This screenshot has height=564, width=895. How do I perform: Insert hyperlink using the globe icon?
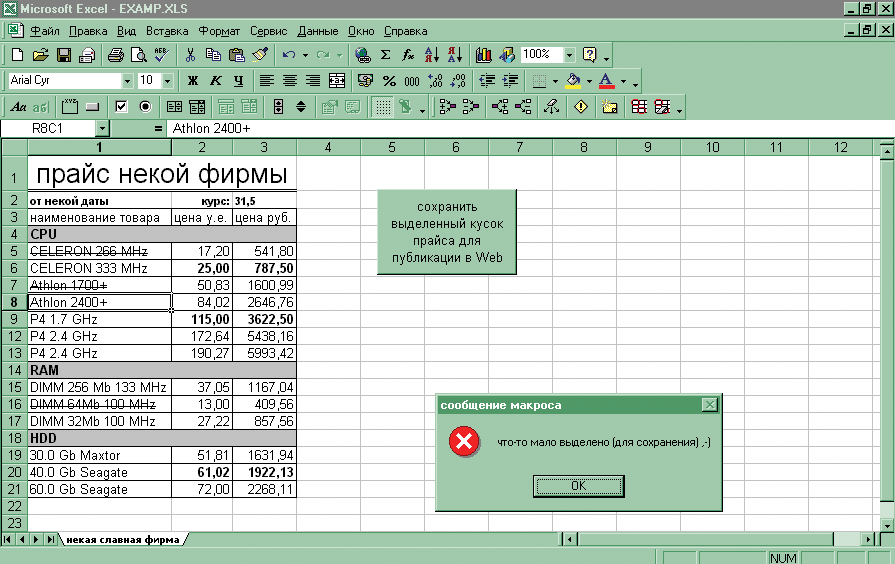coord(362,55)
